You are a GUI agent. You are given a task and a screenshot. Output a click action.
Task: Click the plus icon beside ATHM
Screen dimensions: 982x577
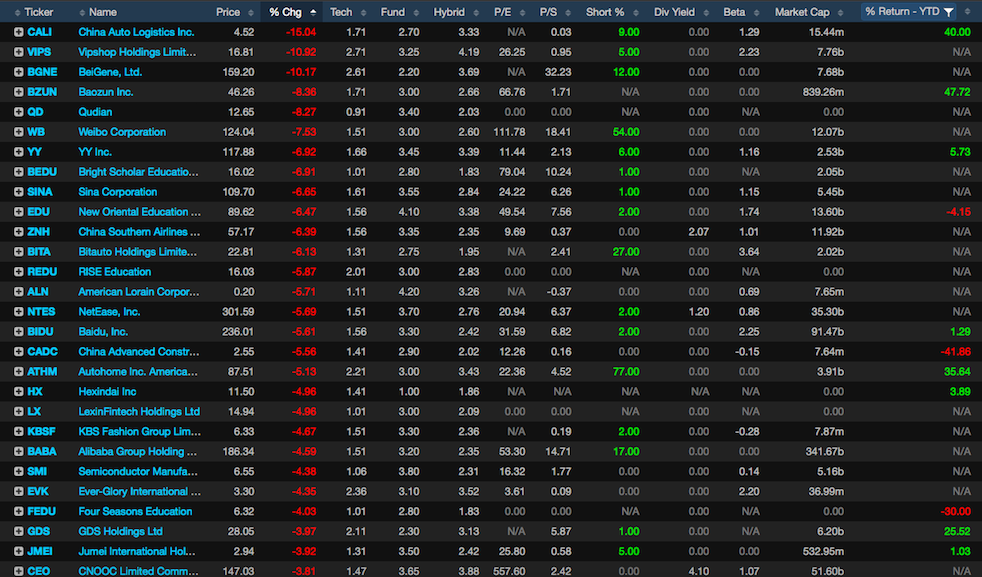19,372
